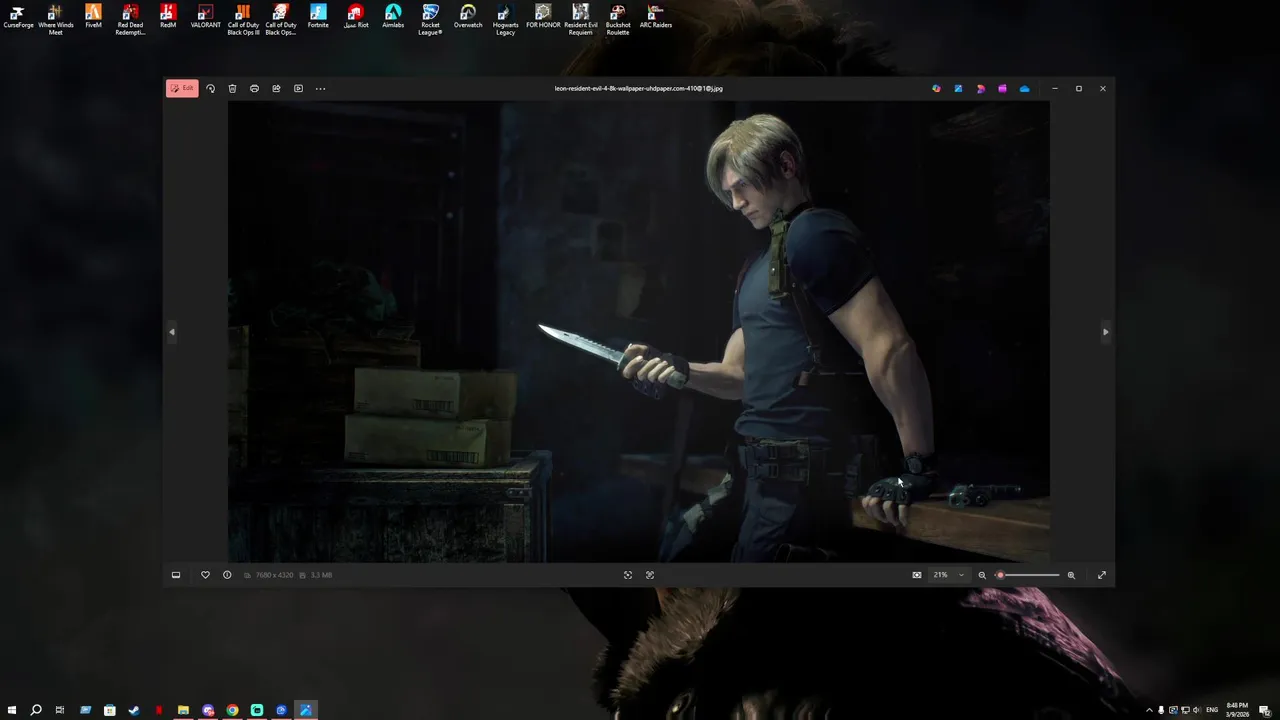Open Hogwarts Legacy desktop shortcut

[505, 19]
